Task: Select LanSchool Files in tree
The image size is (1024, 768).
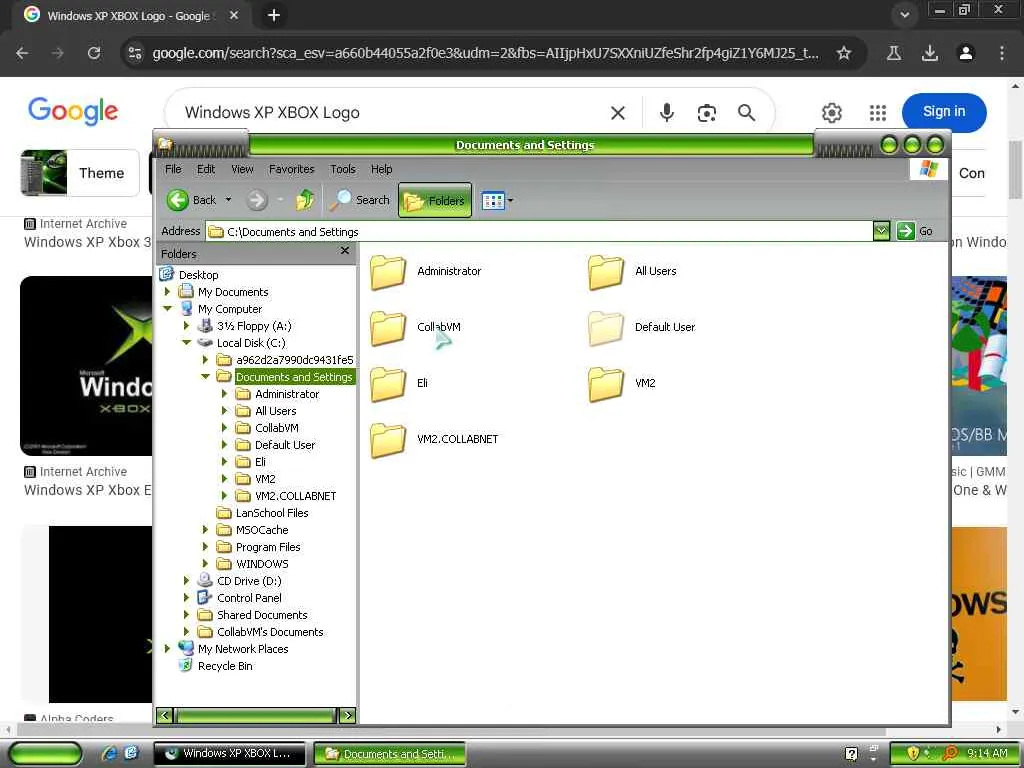Action: coord(272,513)
